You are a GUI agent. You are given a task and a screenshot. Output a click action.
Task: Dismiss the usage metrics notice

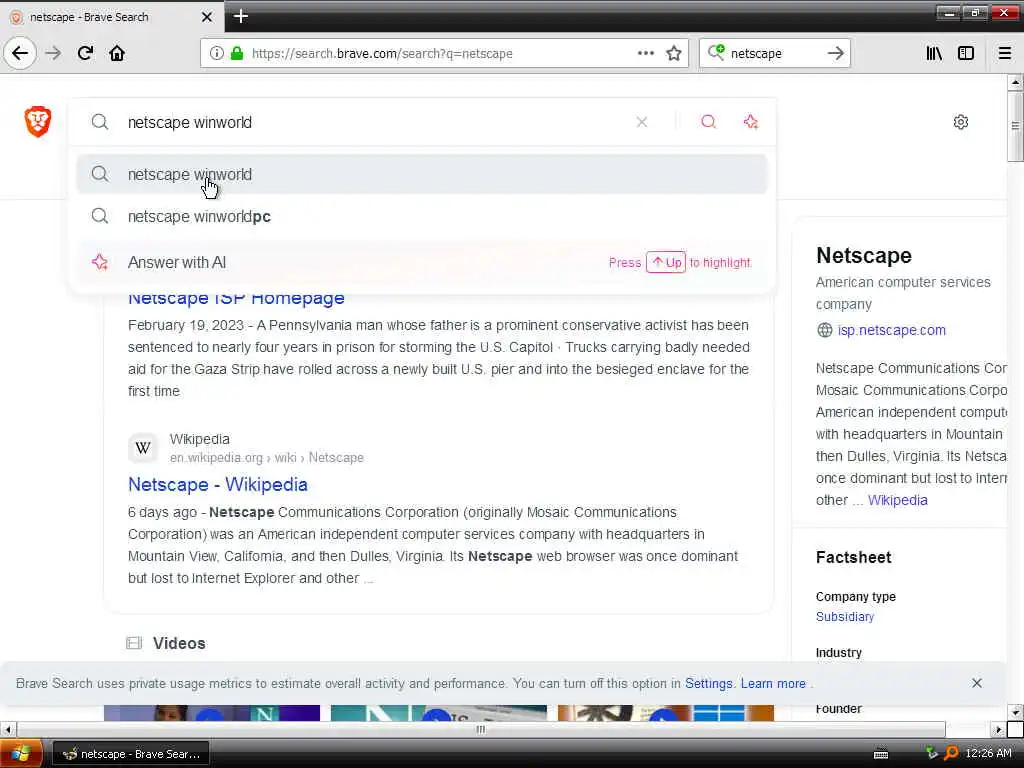(977, 683)
